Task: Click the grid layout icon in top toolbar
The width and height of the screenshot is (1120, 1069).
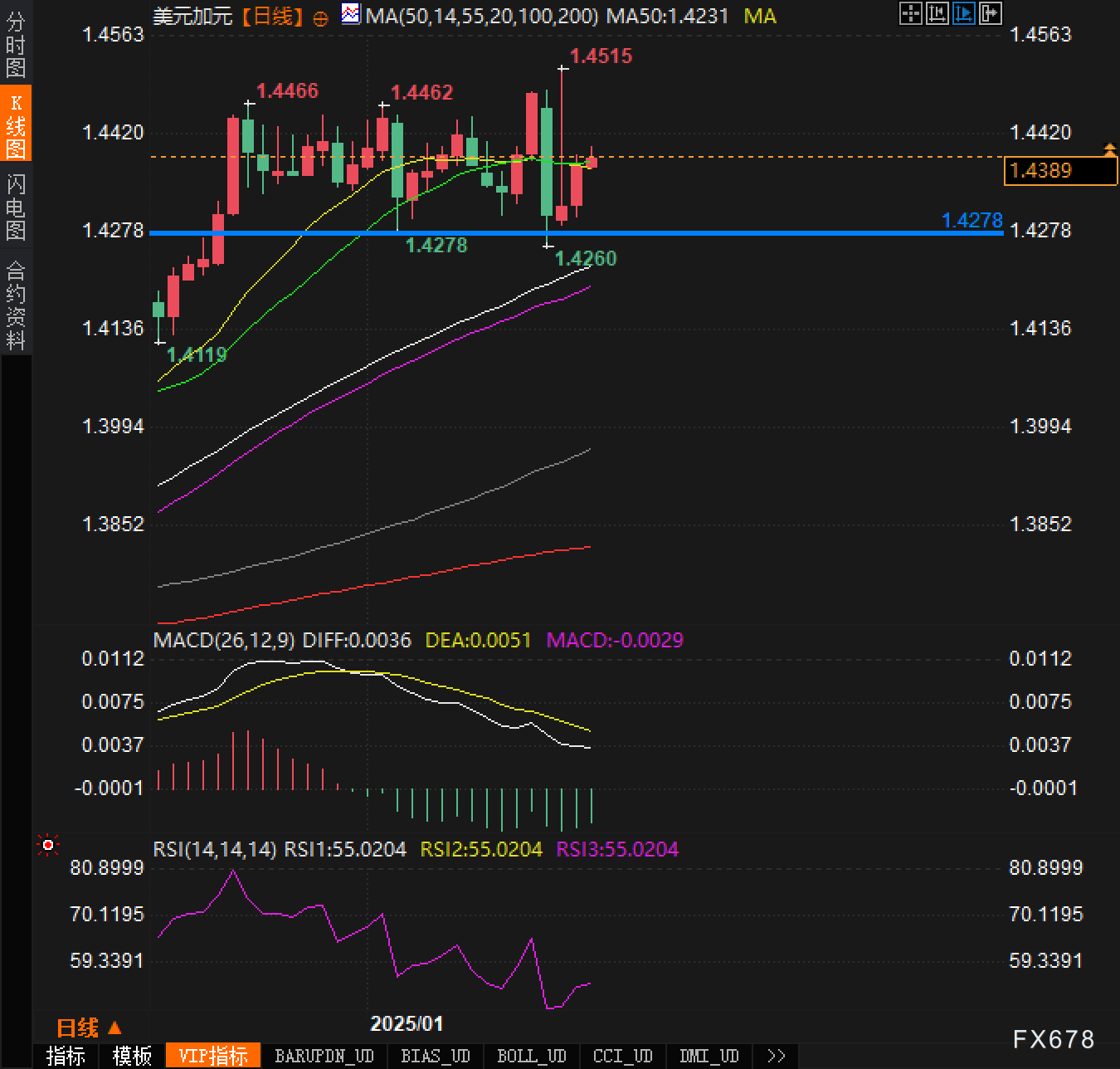Action: (x=910, y=13)
